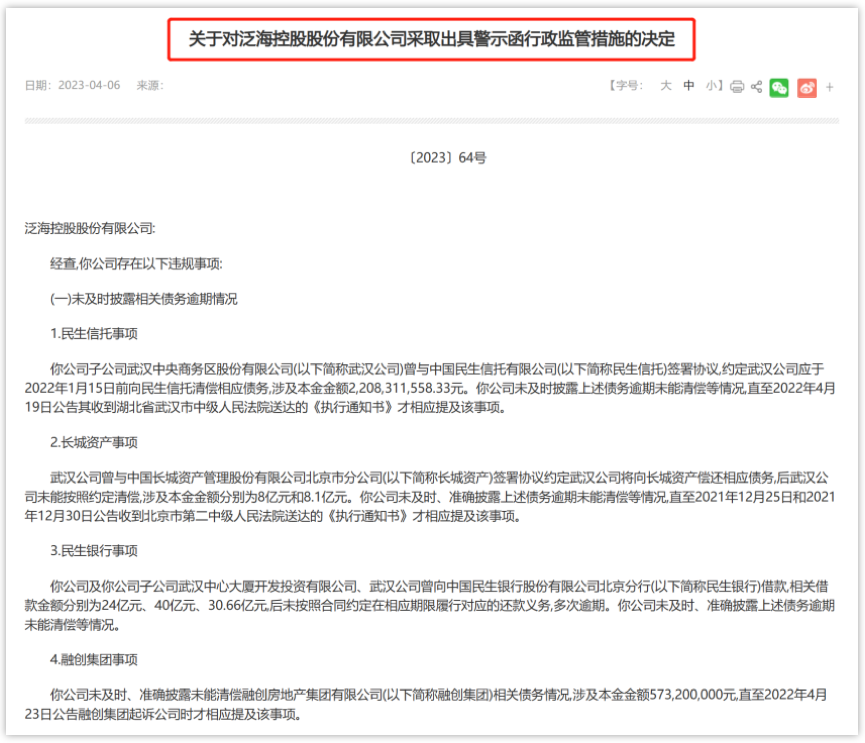Click document number 〔2023〕64号

point(447,158)
